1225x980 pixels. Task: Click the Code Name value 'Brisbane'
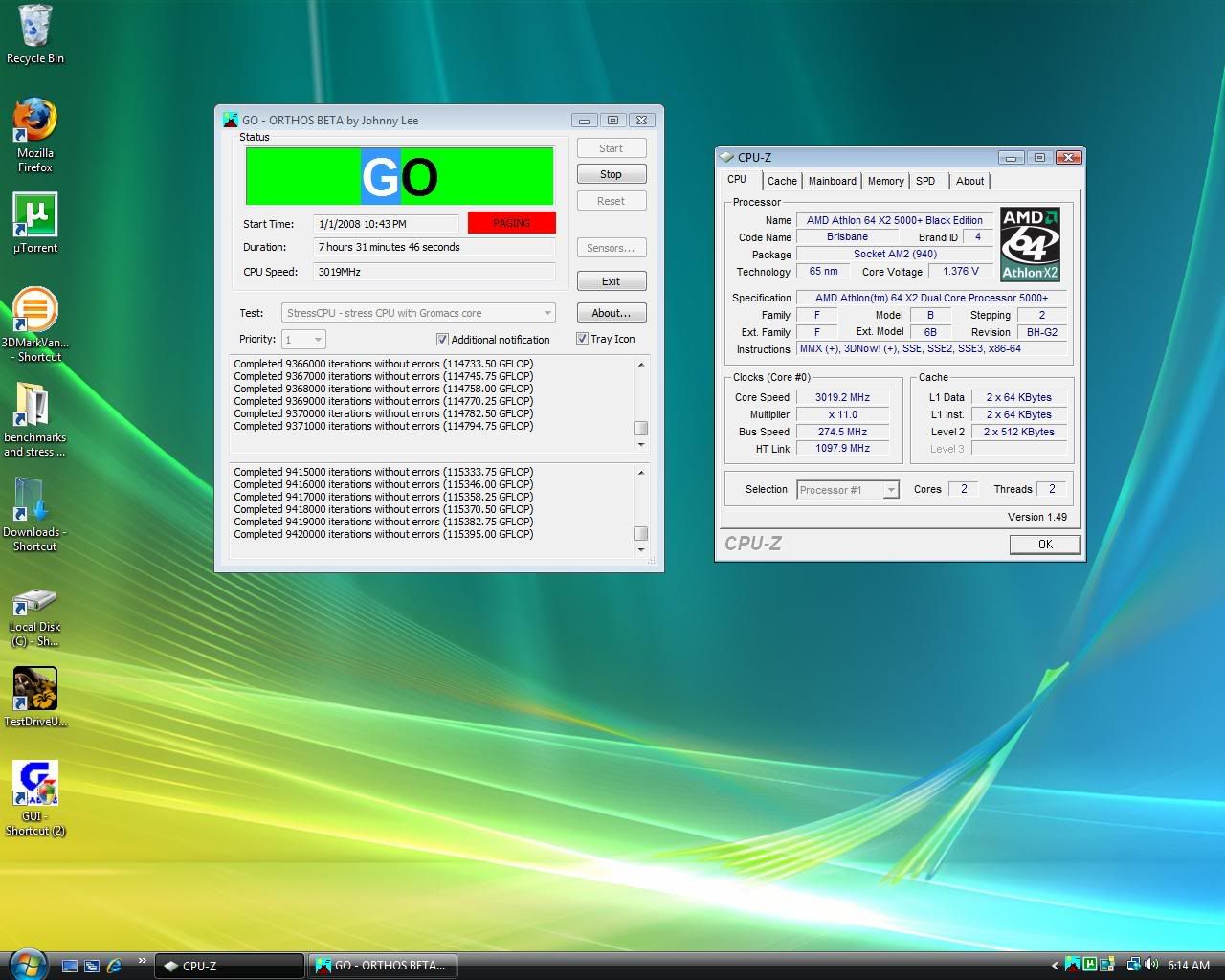pos(847,236)
